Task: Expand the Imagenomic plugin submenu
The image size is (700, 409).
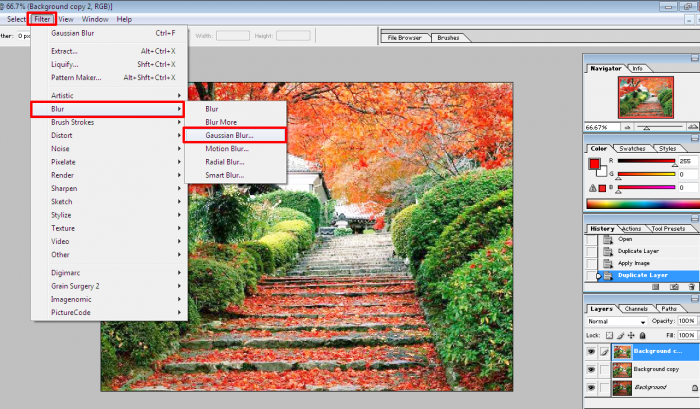Action: pos(109,299)
